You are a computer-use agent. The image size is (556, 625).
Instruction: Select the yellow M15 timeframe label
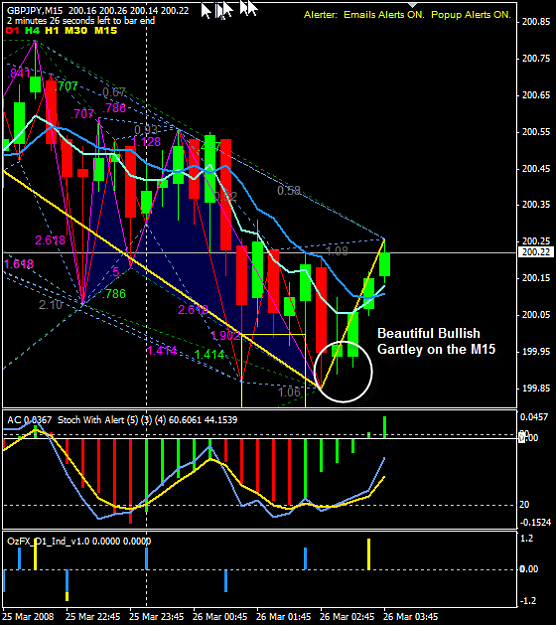tap(105, 30)
